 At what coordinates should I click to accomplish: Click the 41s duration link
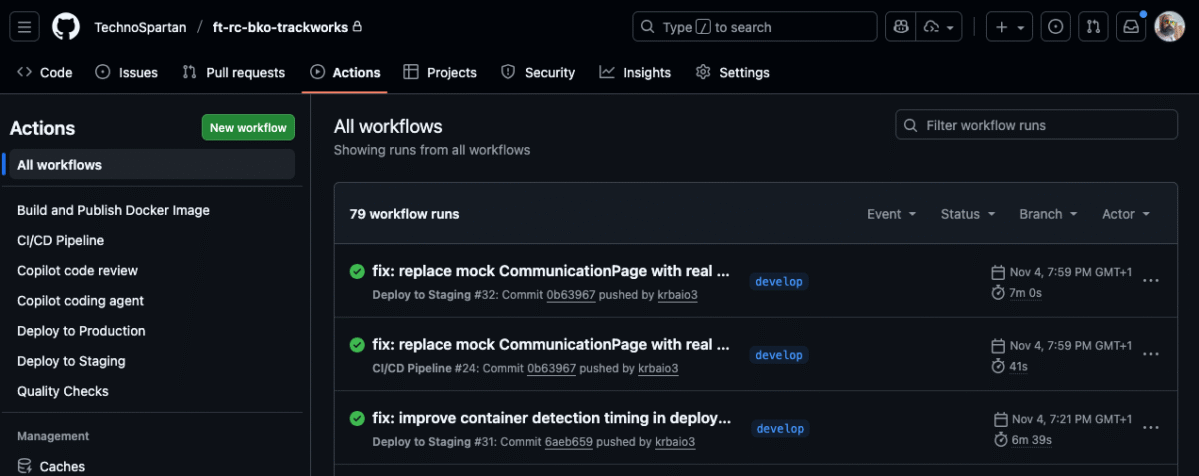pos(1019,366)
